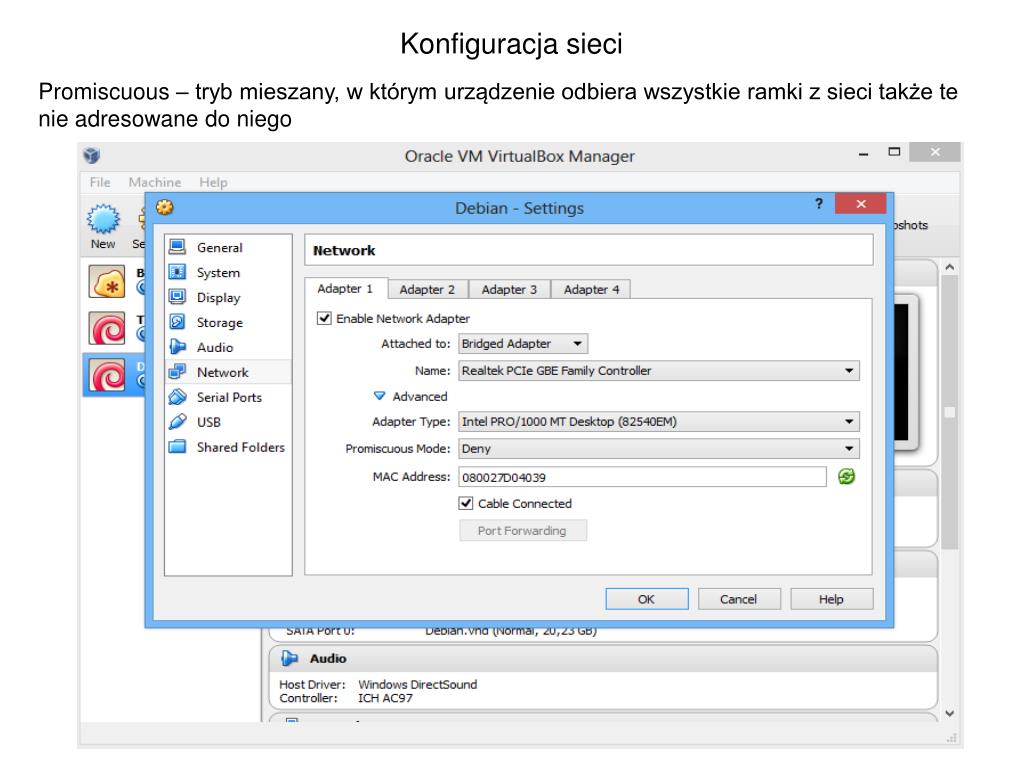
Task: Click the settings gear icon in dialog title
Action: pos(165,207)
